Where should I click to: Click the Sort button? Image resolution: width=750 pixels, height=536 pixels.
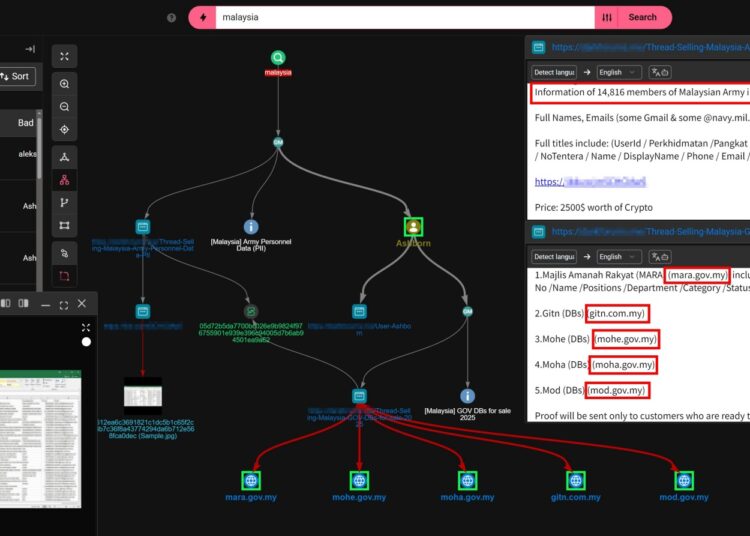click(15, 76)
